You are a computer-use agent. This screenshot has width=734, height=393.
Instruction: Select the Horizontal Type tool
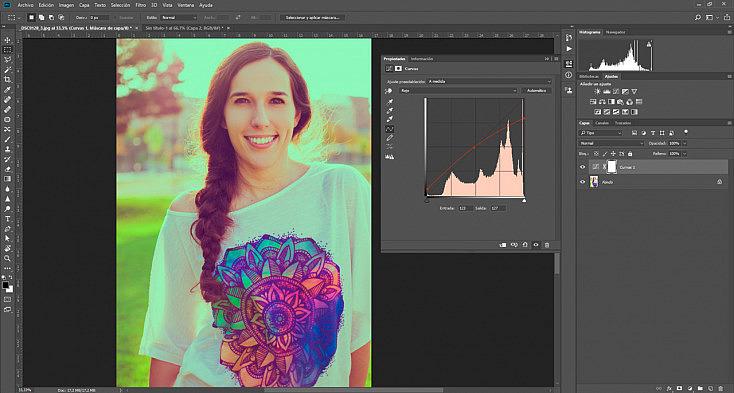pyautogui.click(x=7, y=219)
